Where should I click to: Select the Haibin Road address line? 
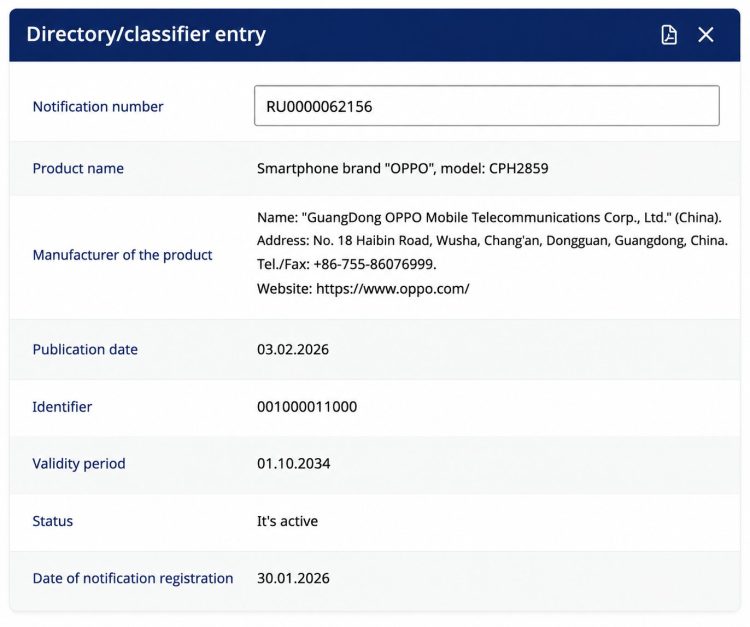tap(492, 240)
